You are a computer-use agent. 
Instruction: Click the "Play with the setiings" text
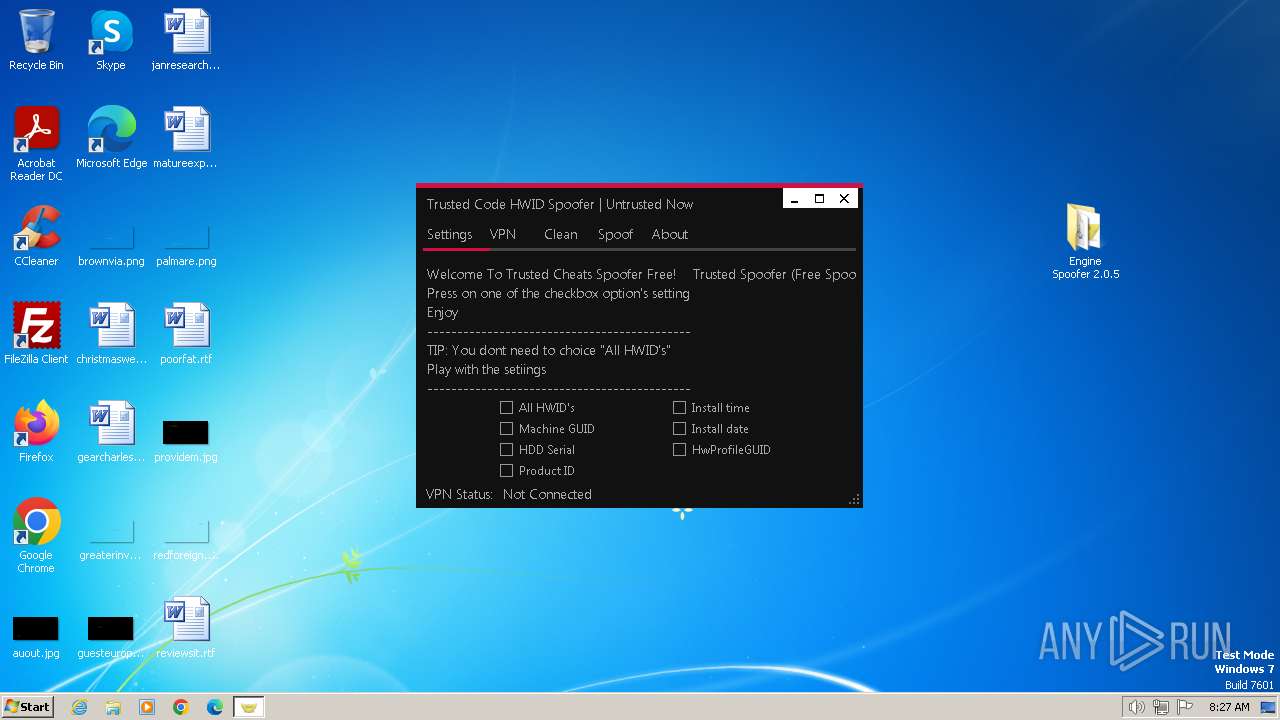click(486, 369)
